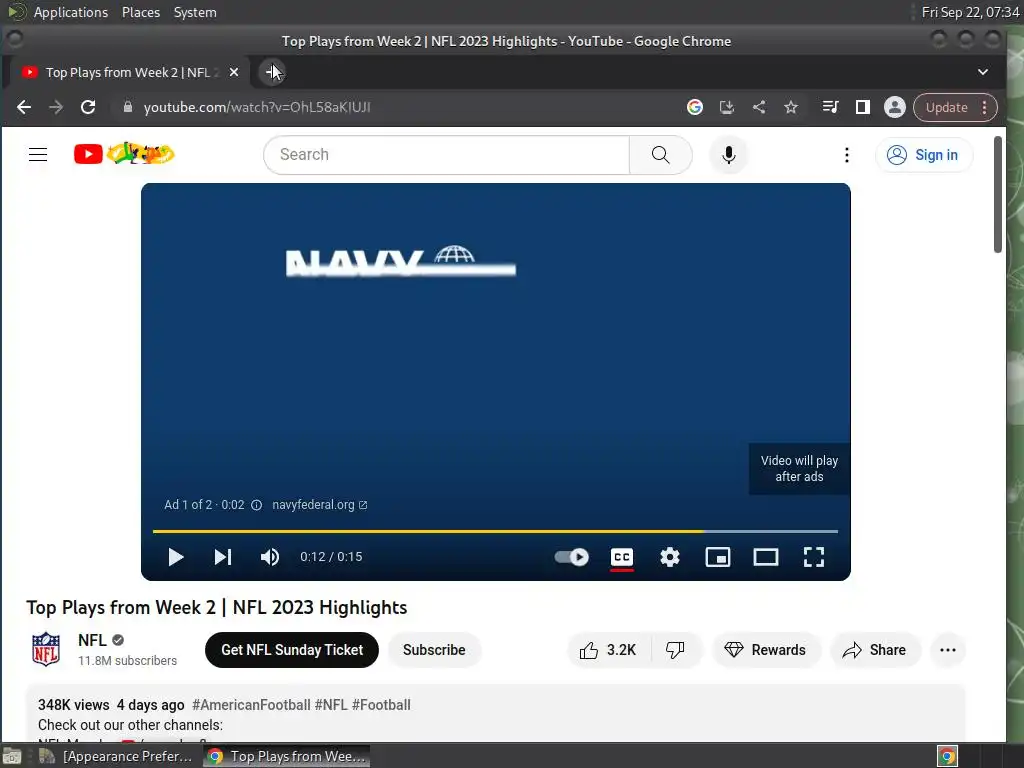The image size is (1024, 768).
Task: Click the page vertical scrollbar
Action: click(x=997, y=195)
